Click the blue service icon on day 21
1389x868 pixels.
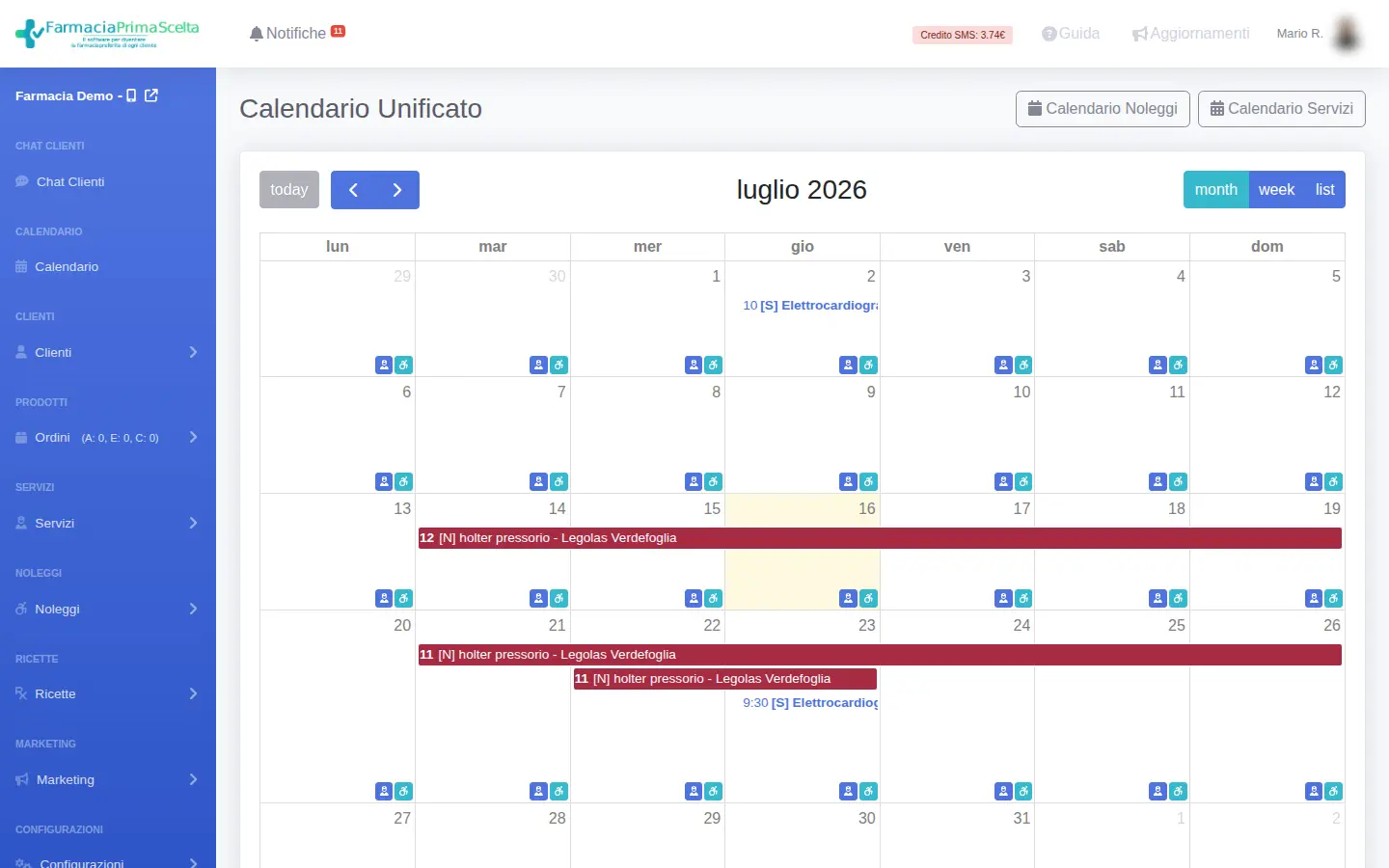pyautogui.click(x=538, y=791)
